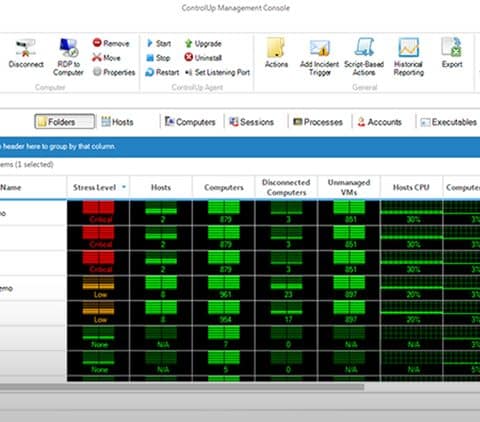Image resolution: width=480 pixels, height=422 pixels.
Task: Click Disconnected Computers cell showing 23
Action: [x=286, y=288]
